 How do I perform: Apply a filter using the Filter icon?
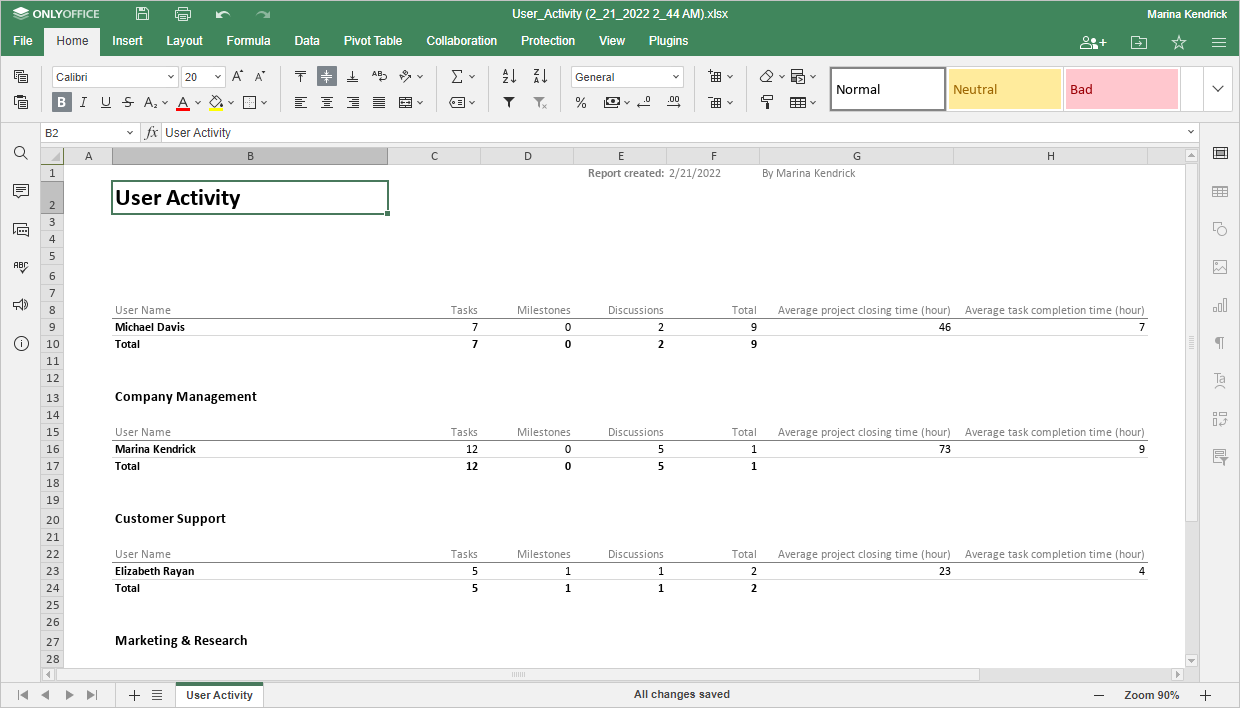pos(508,102)
